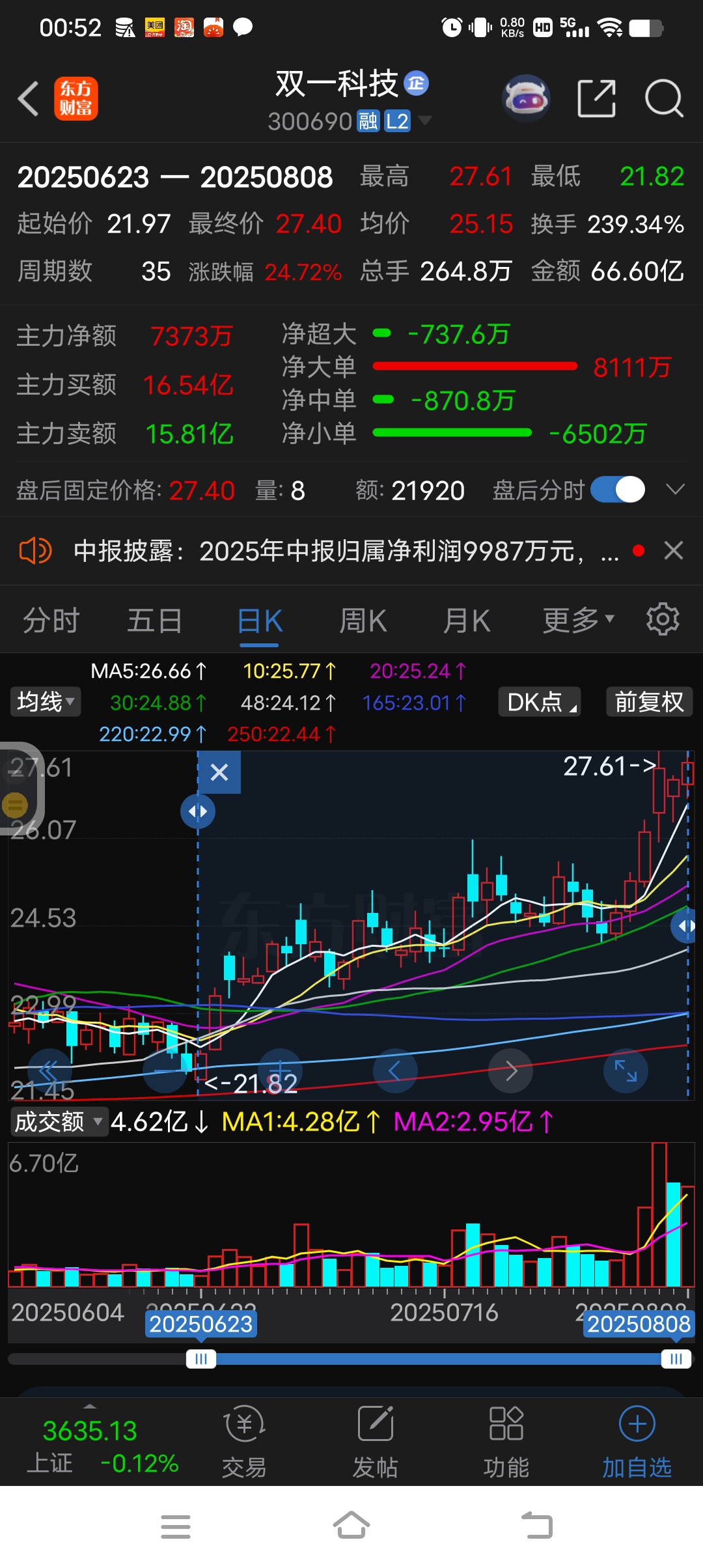Tap the 双一科技 stock title
703x1568 pixels.
[x=337, y=83]
